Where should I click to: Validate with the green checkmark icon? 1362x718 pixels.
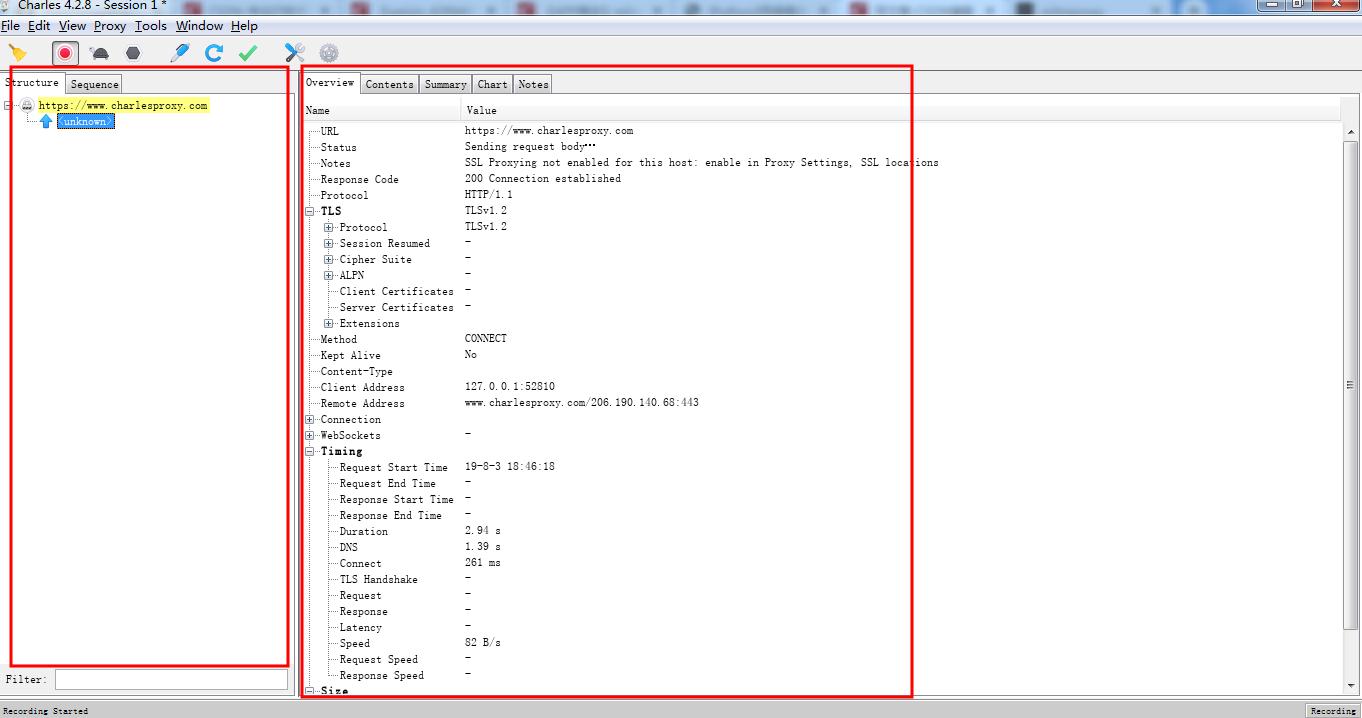[x=248, y=53]
